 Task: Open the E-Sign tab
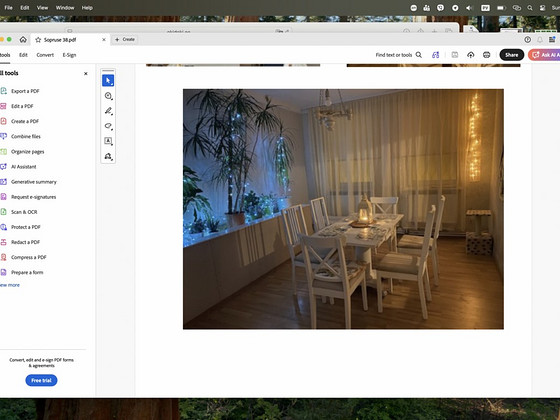[69, 55]
